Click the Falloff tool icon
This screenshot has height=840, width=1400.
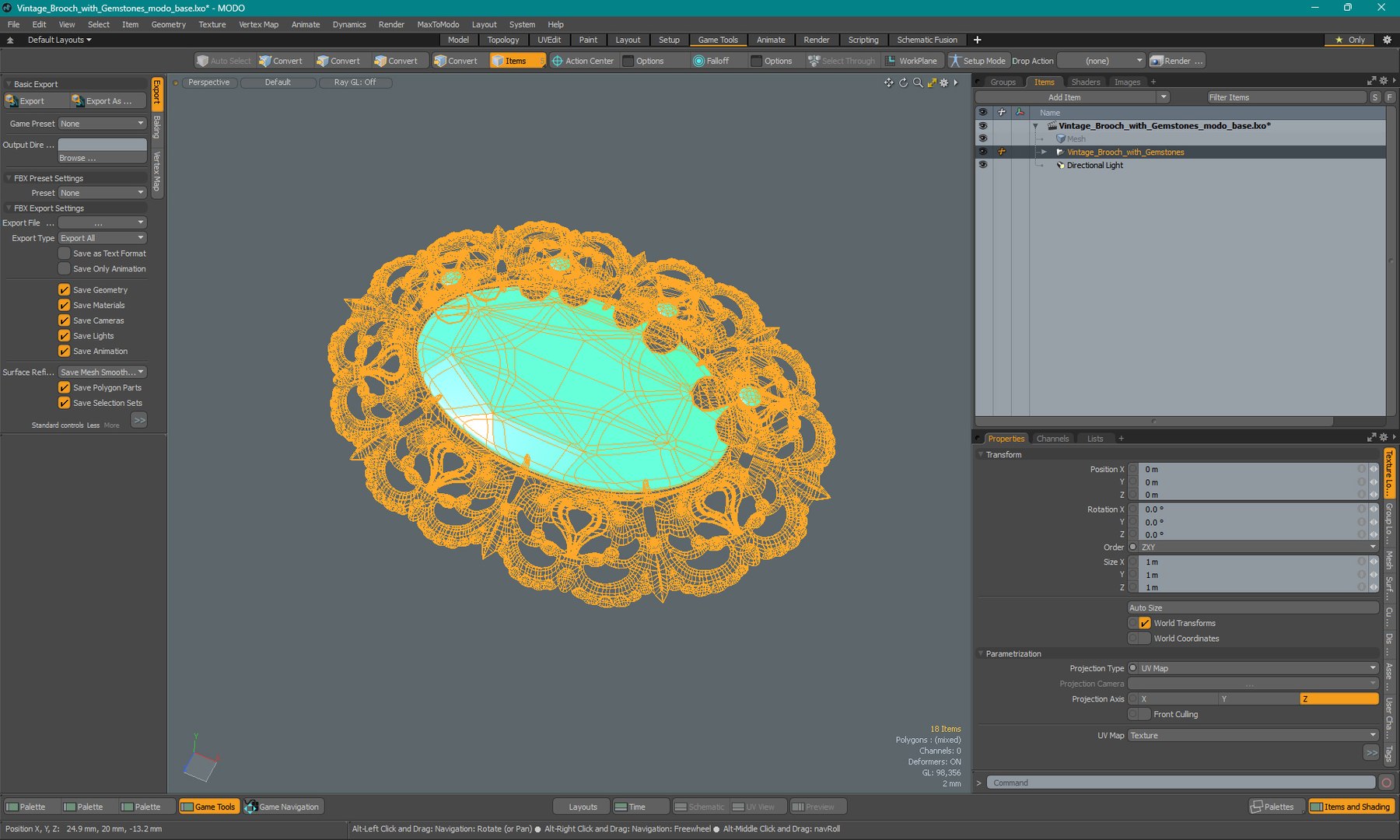tap(698, 61)
